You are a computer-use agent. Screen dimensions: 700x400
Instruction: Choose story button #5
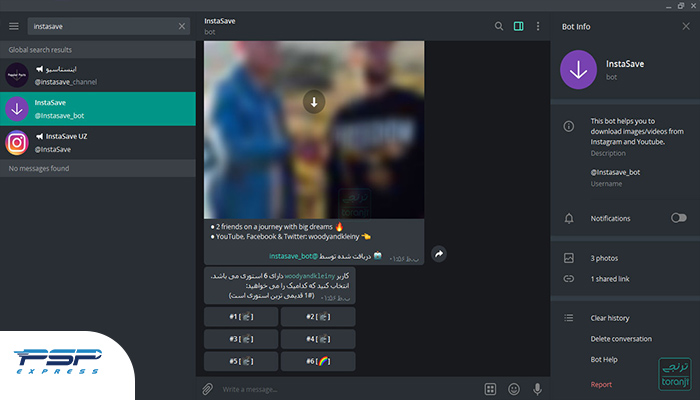pos(241,361)
